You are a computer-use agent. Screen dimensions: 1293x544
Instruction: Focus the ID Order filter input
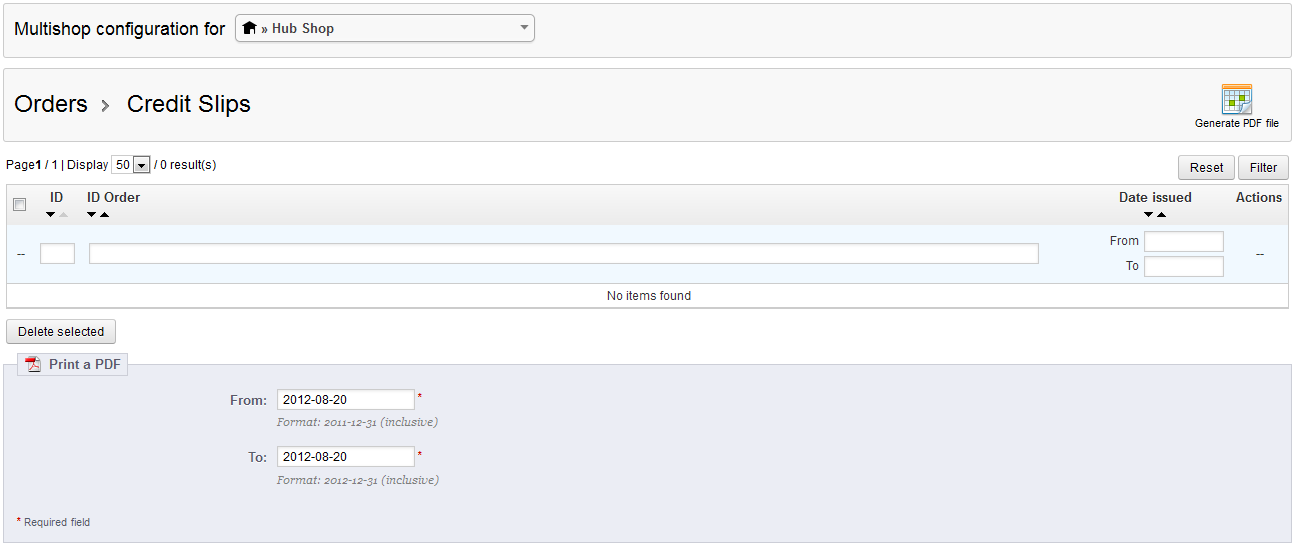(563, 254)
